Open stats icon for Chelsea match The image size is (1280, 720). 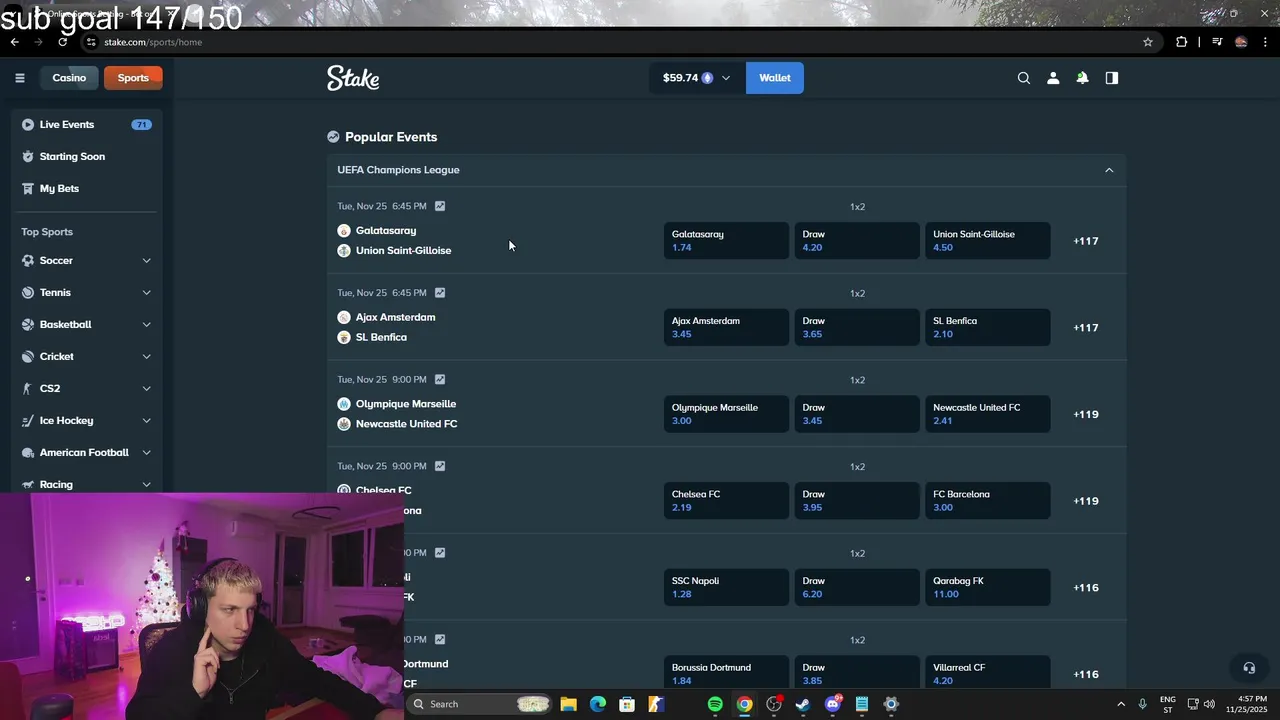coord(440,466)
